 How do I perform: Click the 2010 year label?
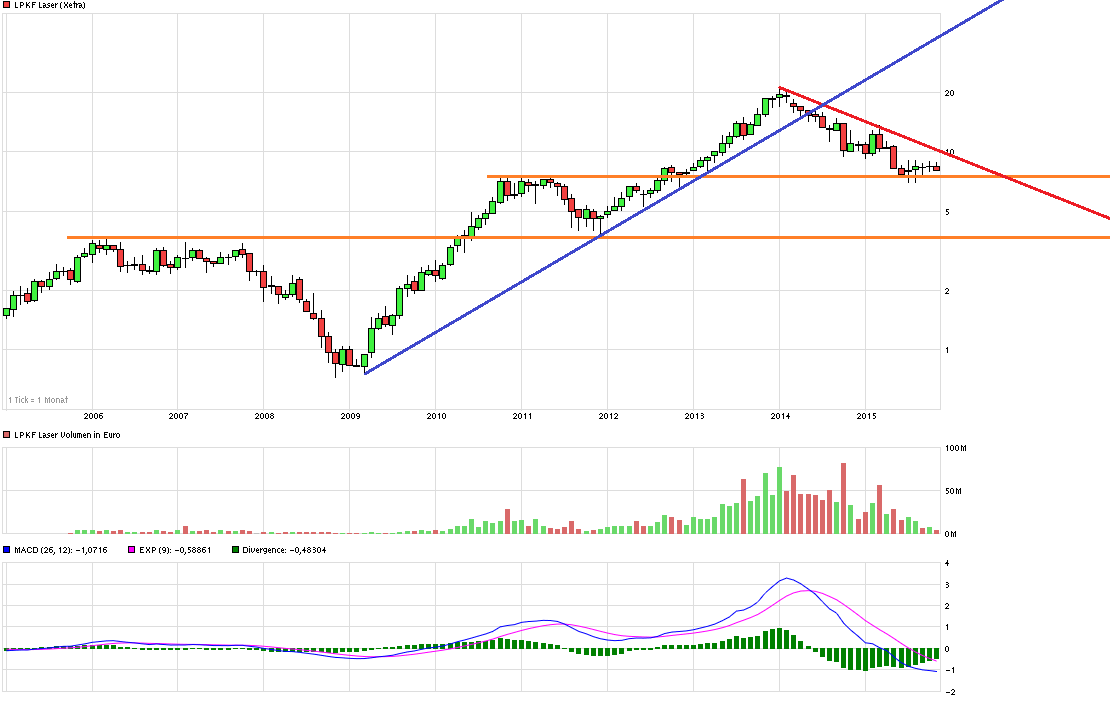436,416
